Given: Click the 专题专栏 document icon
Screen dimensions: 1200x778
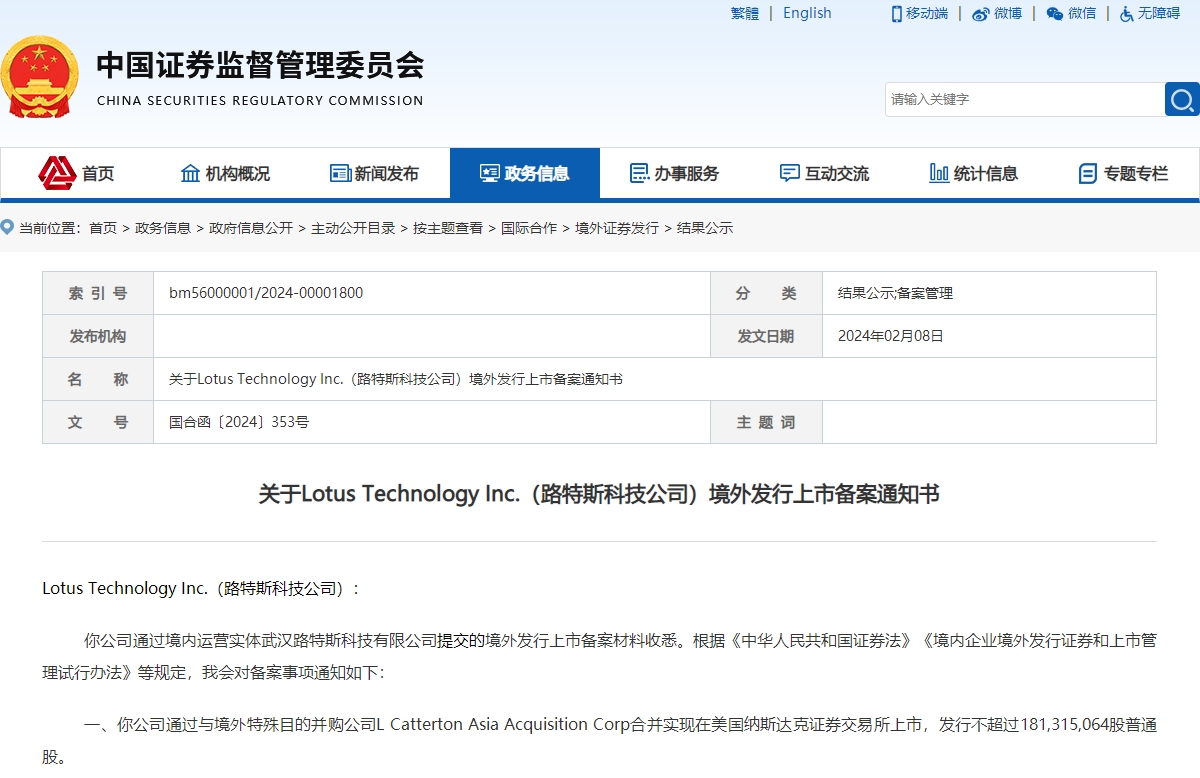Looking at the screenshot, I should coord(1086,172).
